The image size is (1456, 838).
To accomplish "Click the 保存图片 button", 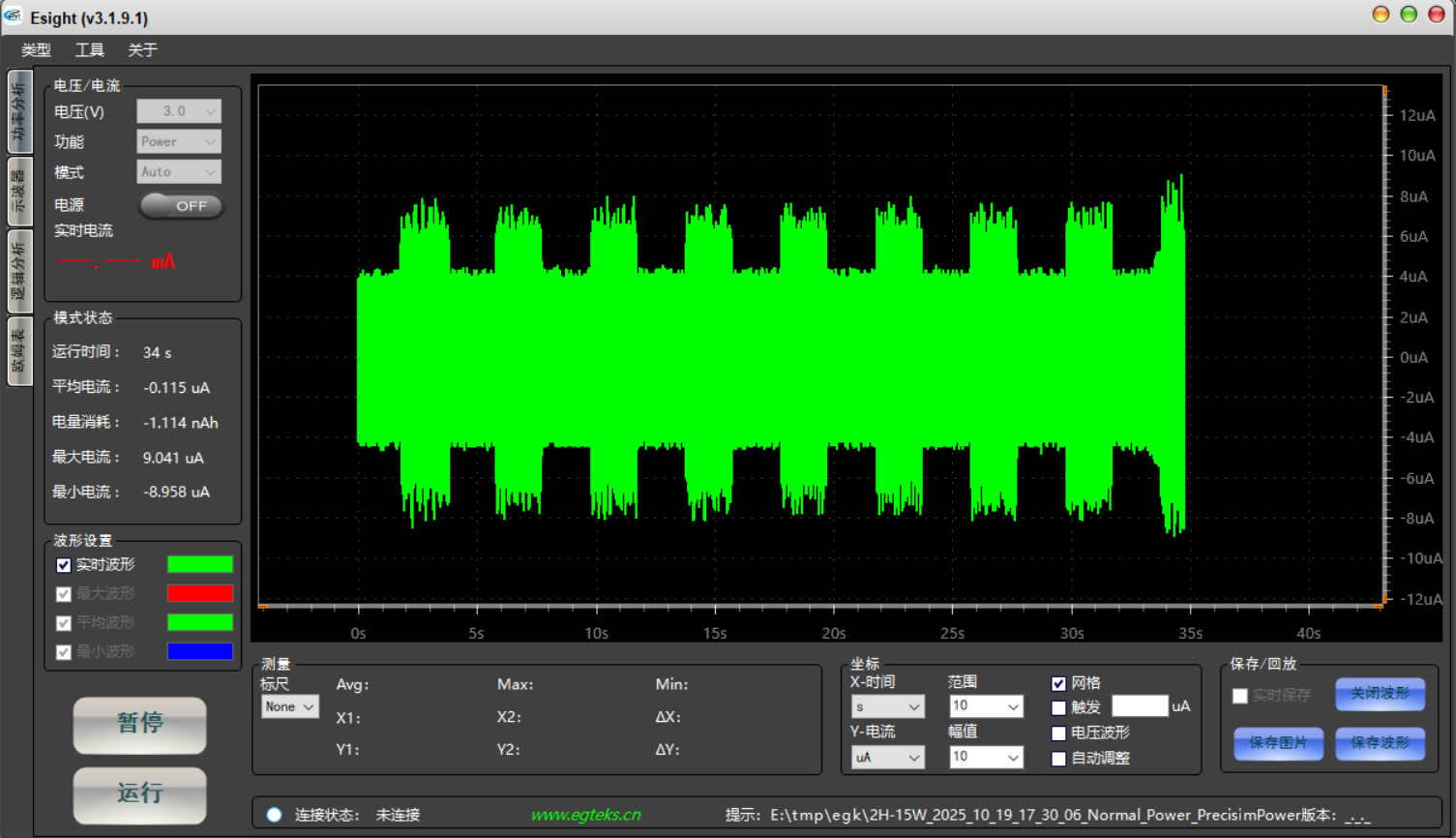I will pyautogui.click(x=1277, y=743).
